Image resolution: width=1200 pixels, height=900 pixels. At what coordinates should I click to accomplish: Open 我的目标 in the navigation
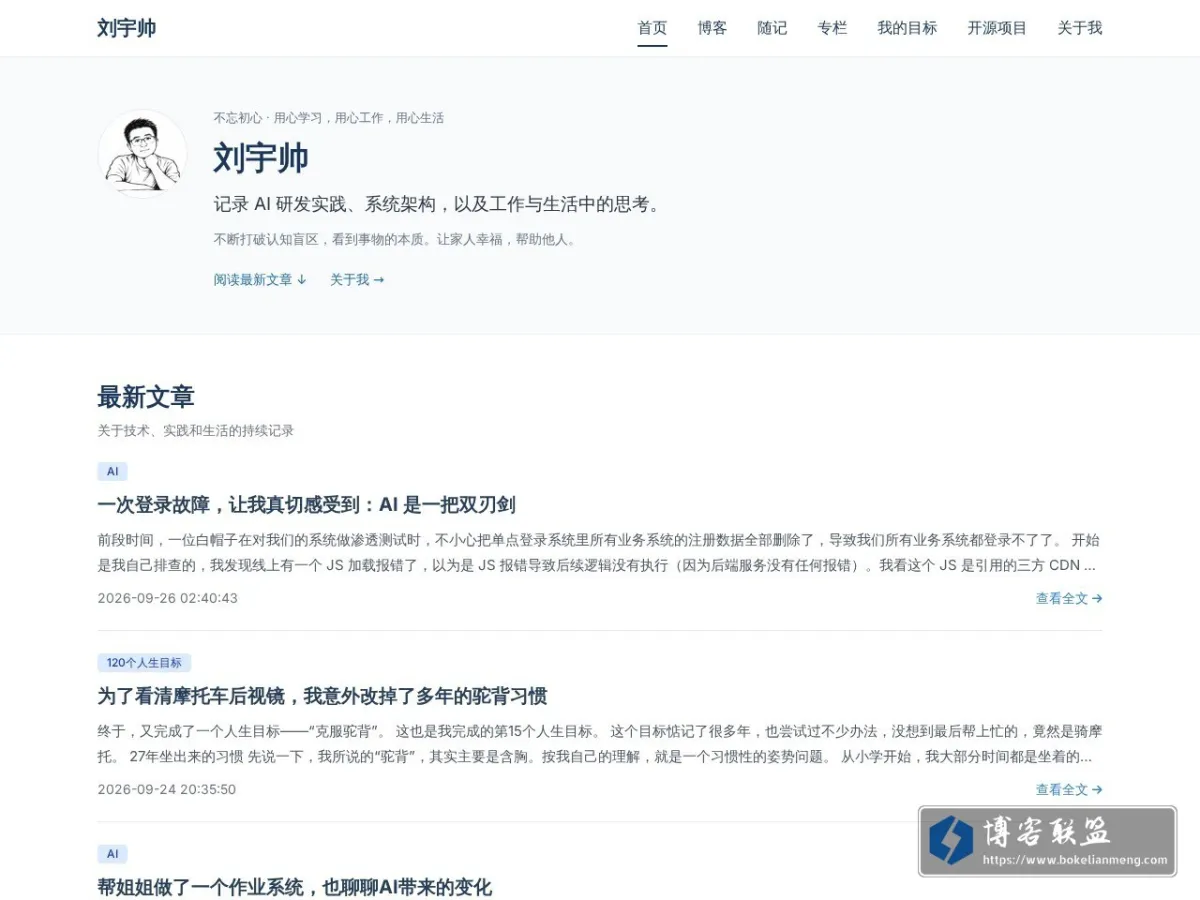click(907, 28)
